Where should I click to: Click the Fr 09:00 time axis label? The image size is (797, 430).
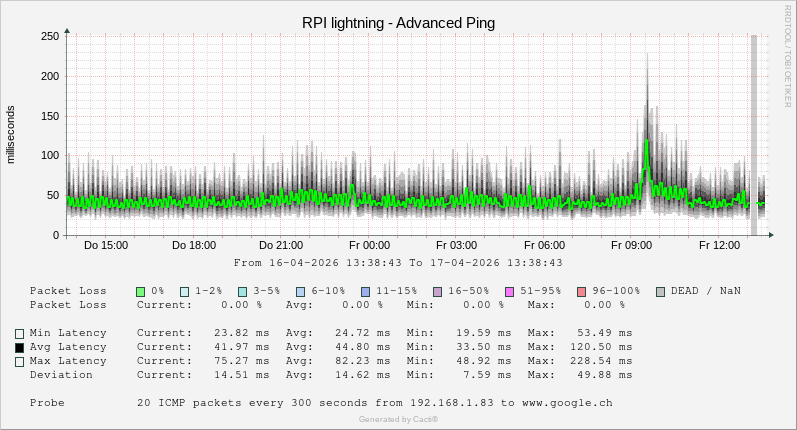click(x=632, y=245)
